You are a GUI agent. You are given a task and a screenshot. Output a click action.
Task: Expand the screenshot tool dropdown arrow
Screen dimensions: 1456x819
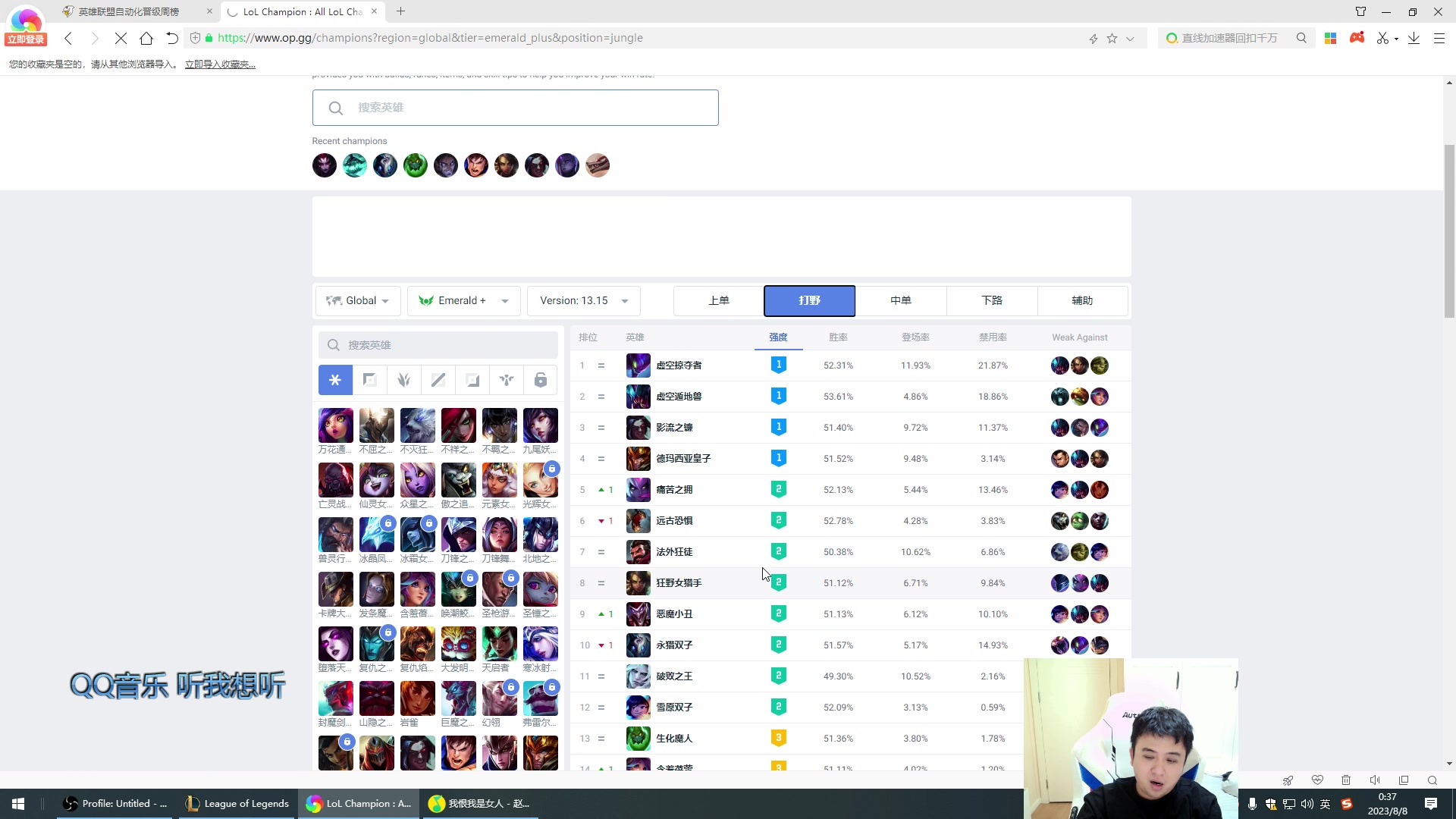[1396, 39]
